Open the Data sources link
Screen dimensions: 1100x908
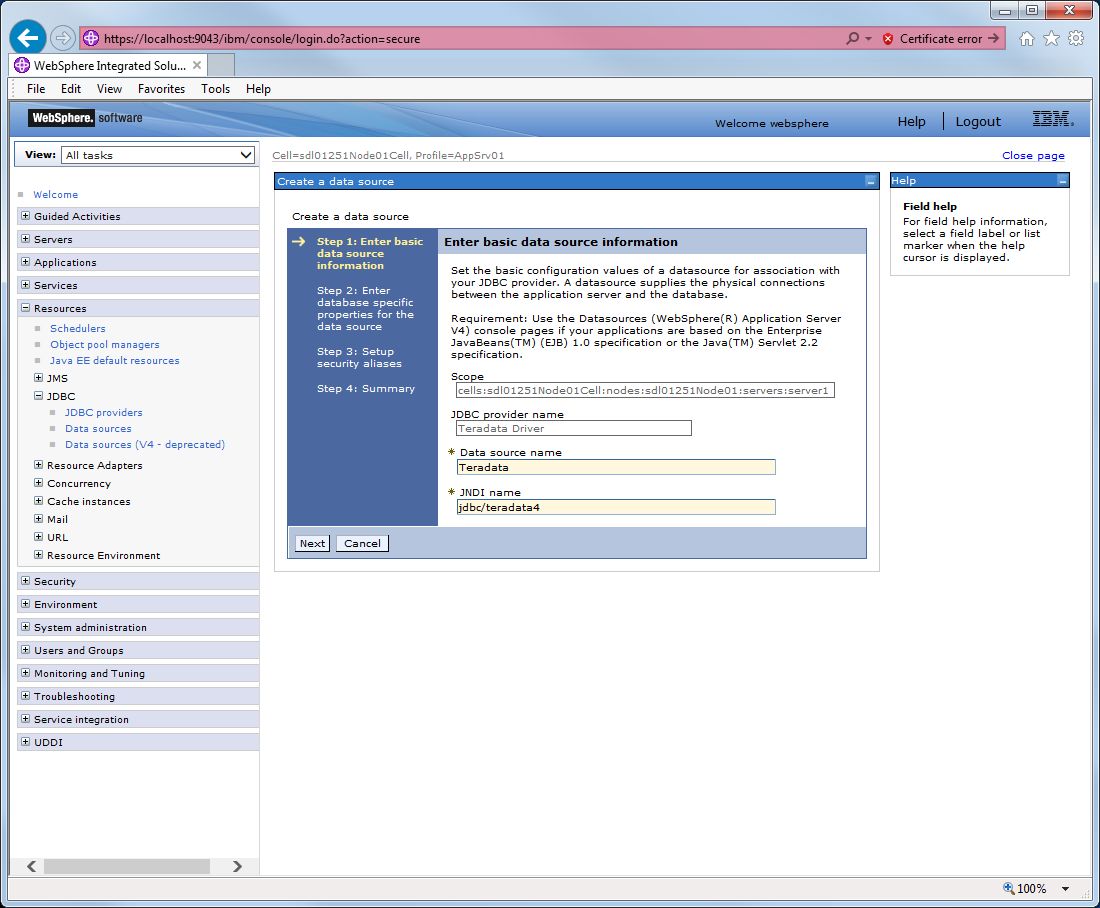(x=98, y=429)
